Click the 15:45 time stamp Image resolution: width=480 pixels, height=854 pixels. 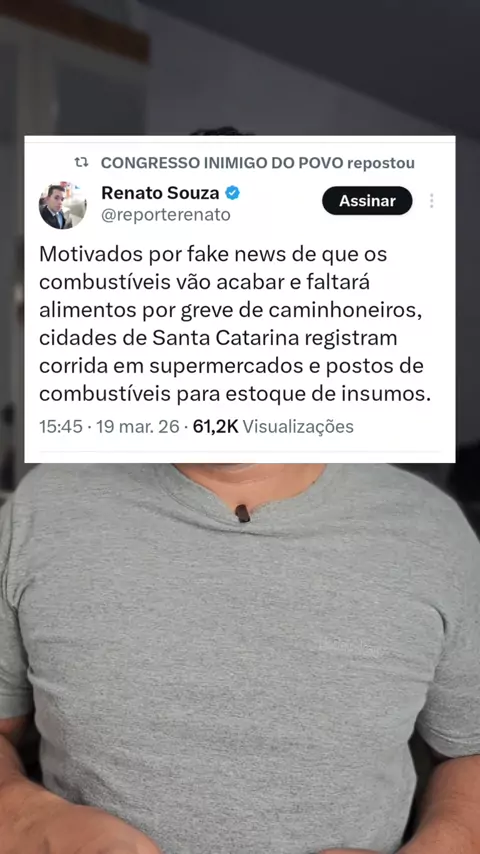pyautogui.click(x=60, y=426)
